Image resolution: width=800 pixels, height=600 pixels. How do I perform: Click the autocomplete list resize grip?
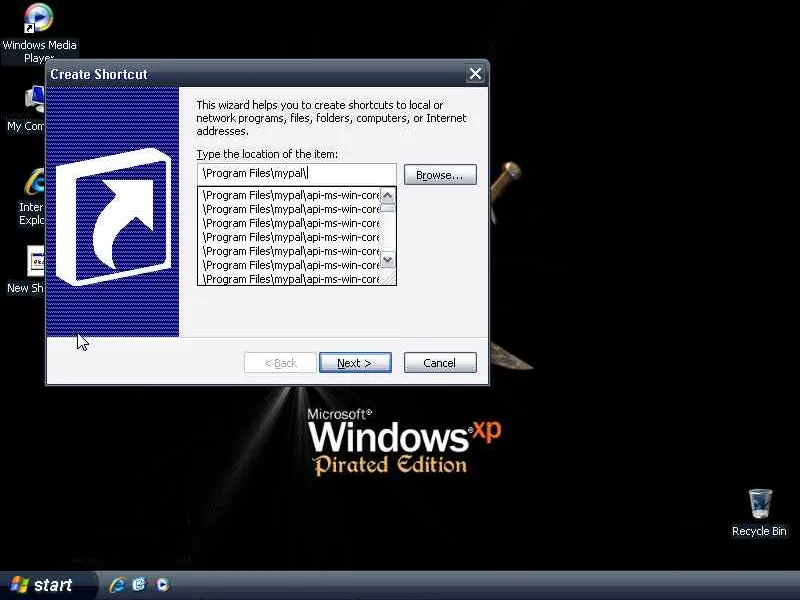(x=389, y=278)
